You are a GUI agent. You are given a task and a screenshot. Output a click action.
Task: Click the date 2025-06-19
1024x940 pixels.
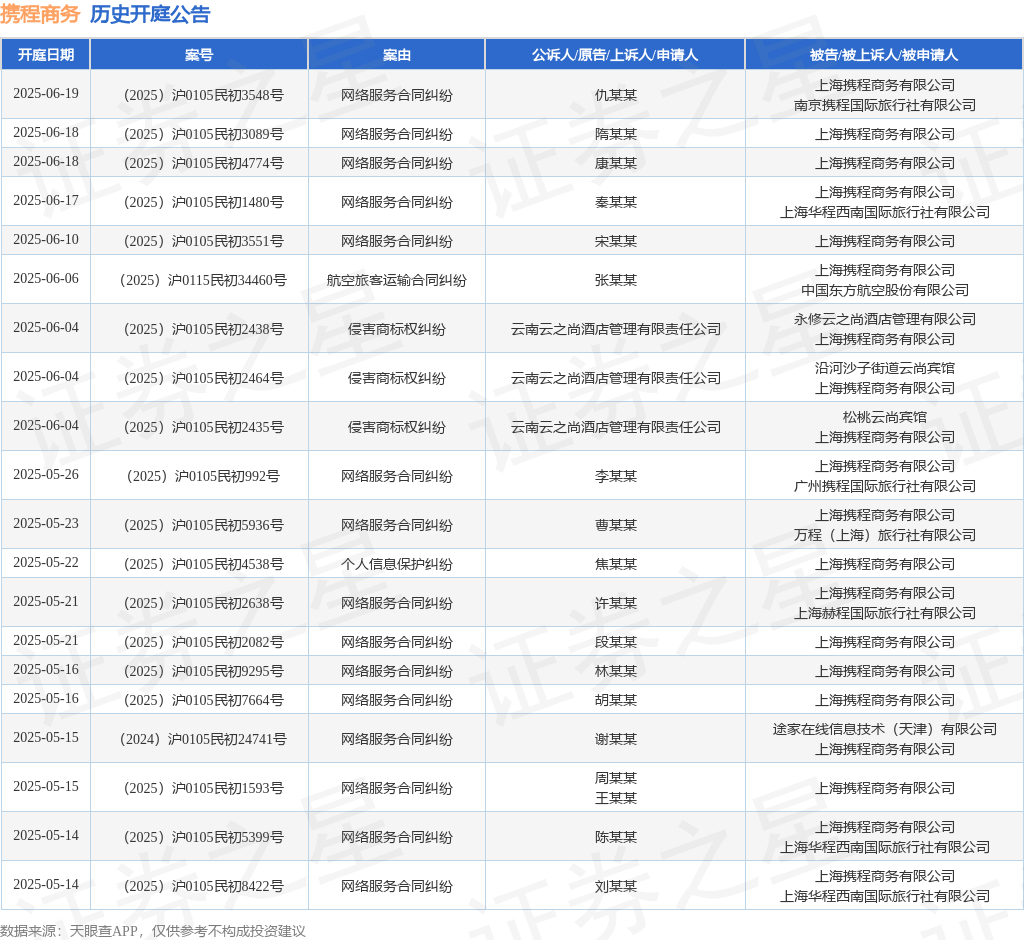coord(46,93)
